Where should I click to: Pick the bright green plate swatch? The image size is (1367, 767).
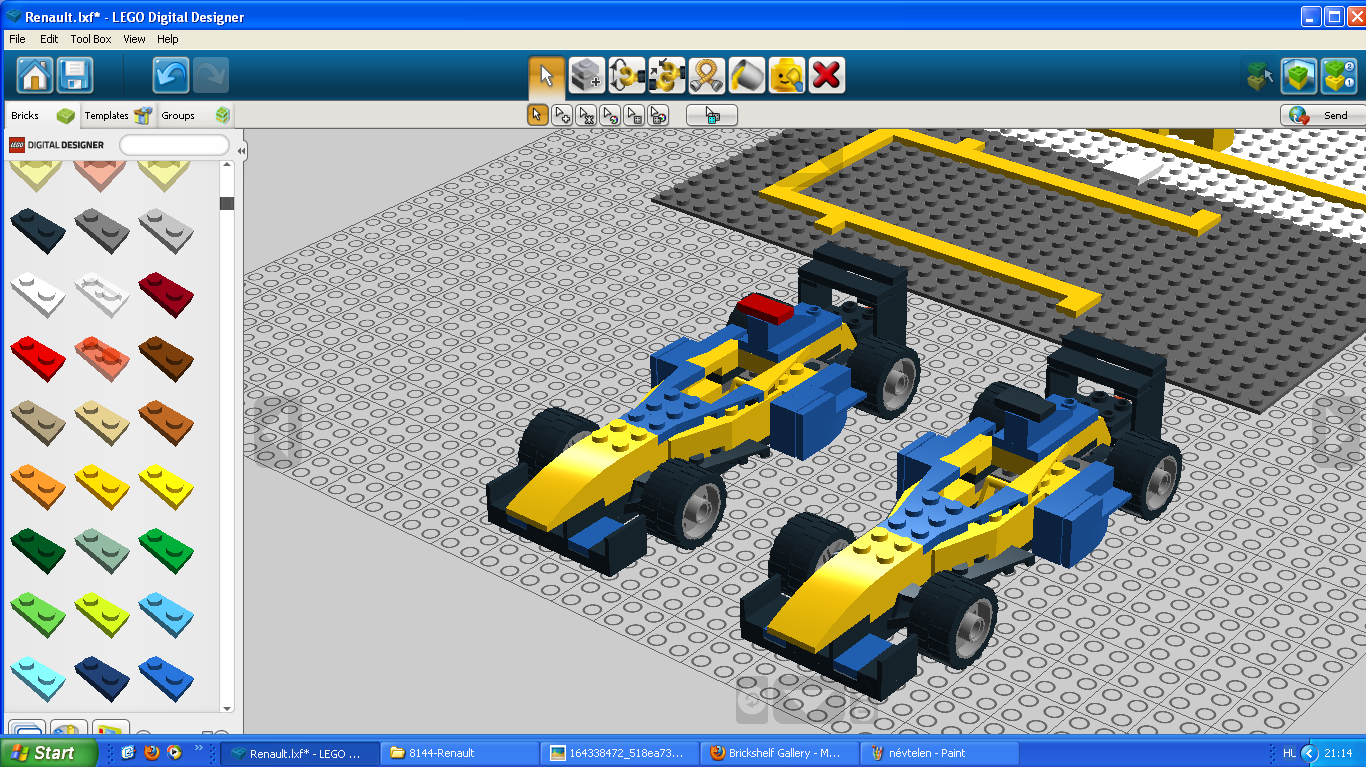(x=166, y=549)
